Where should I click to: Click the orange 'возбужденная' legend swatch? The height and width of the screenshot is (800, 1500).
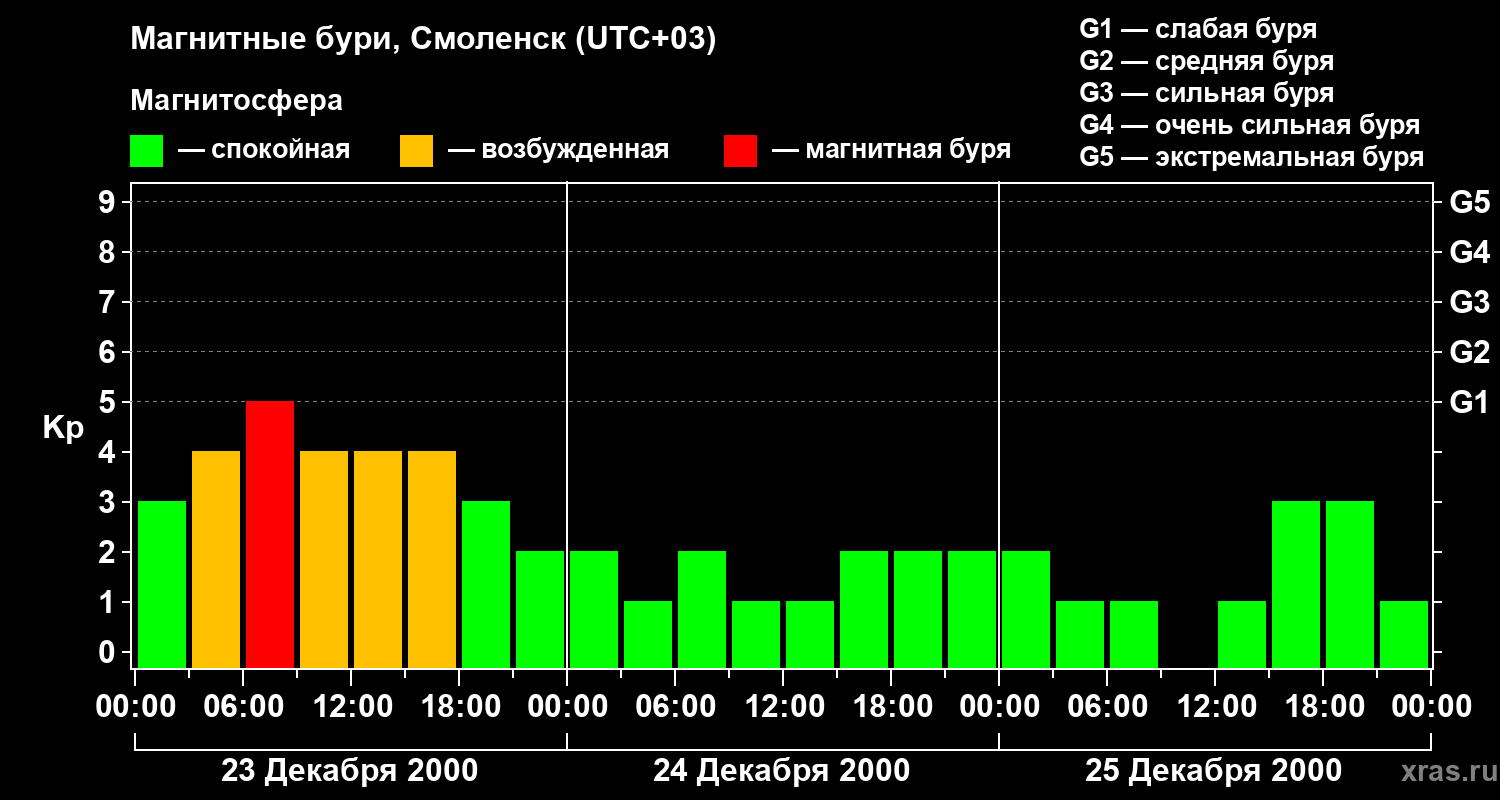click(x=416, y=151)
